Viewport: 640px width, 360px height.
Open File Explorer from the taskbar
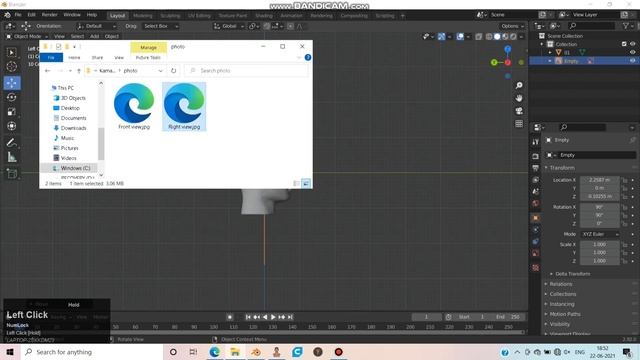(235, 352)
